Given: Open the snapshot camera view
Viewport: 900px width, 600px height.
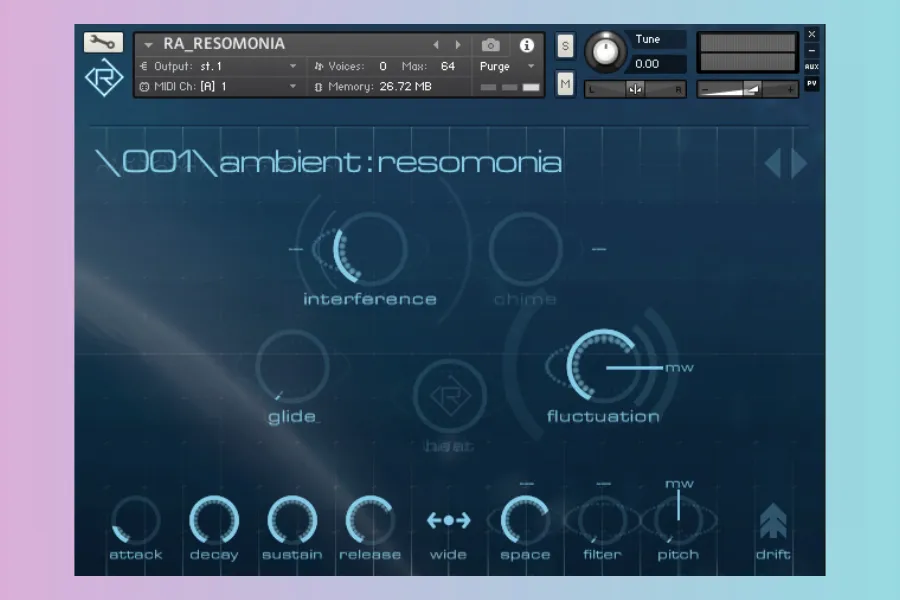Looking at the screenshot, I should click(x=490, y=45).
